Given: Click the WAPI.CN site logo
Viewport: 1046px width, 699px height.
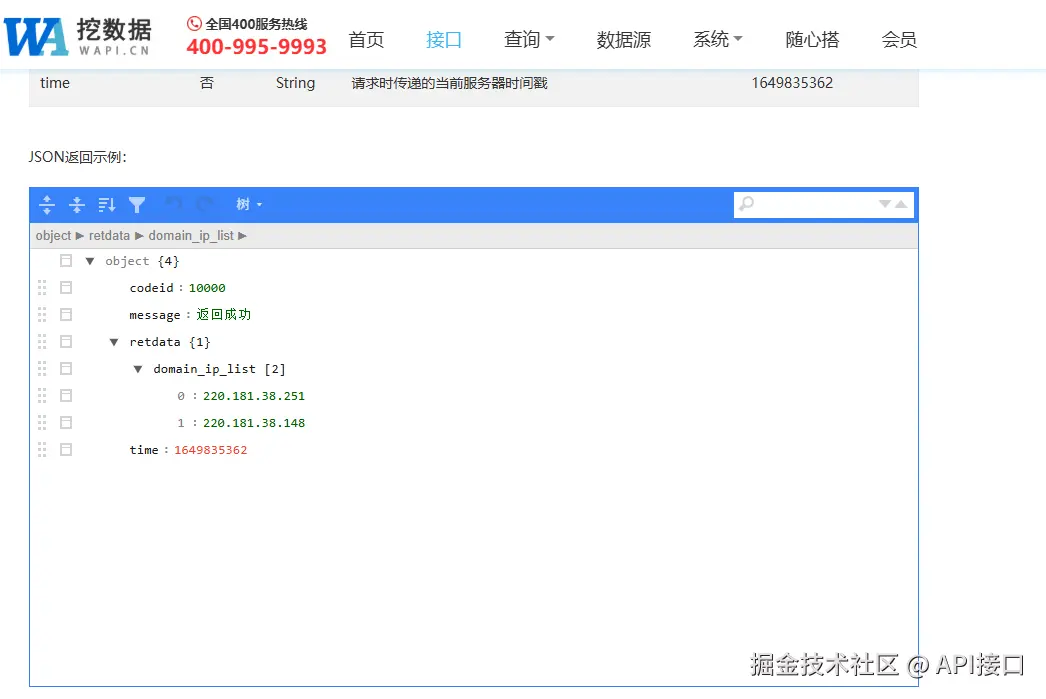Looking at the screenshot, I should (77, 37).
